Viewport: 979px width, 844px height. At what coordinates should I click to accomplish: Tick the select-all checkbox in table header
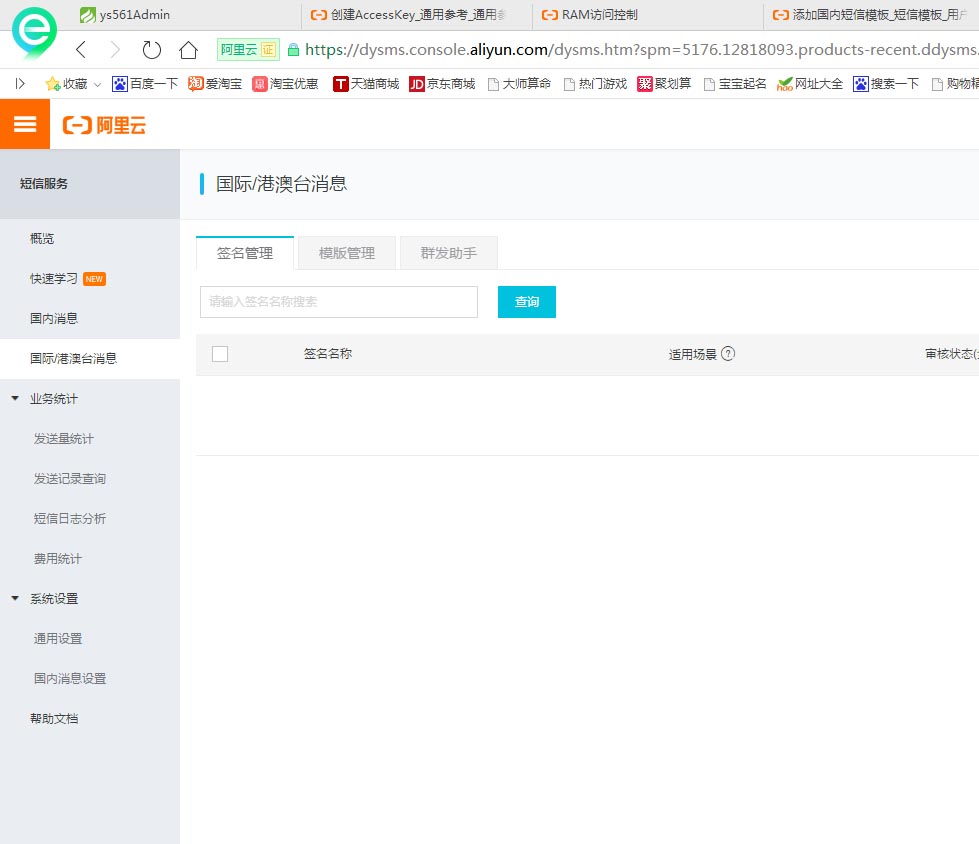tap(220, 354)
